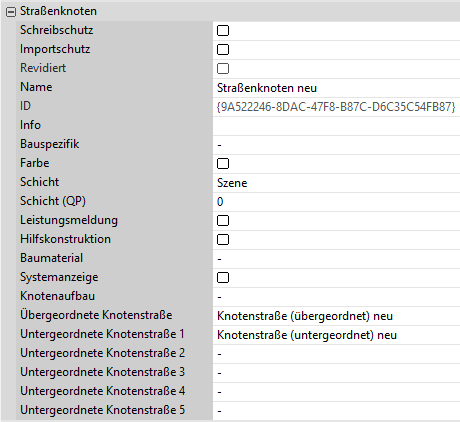Check the Leistungsmeldung box
The image size is (460, 422).
pyautogui.click(x=223, y=221)
